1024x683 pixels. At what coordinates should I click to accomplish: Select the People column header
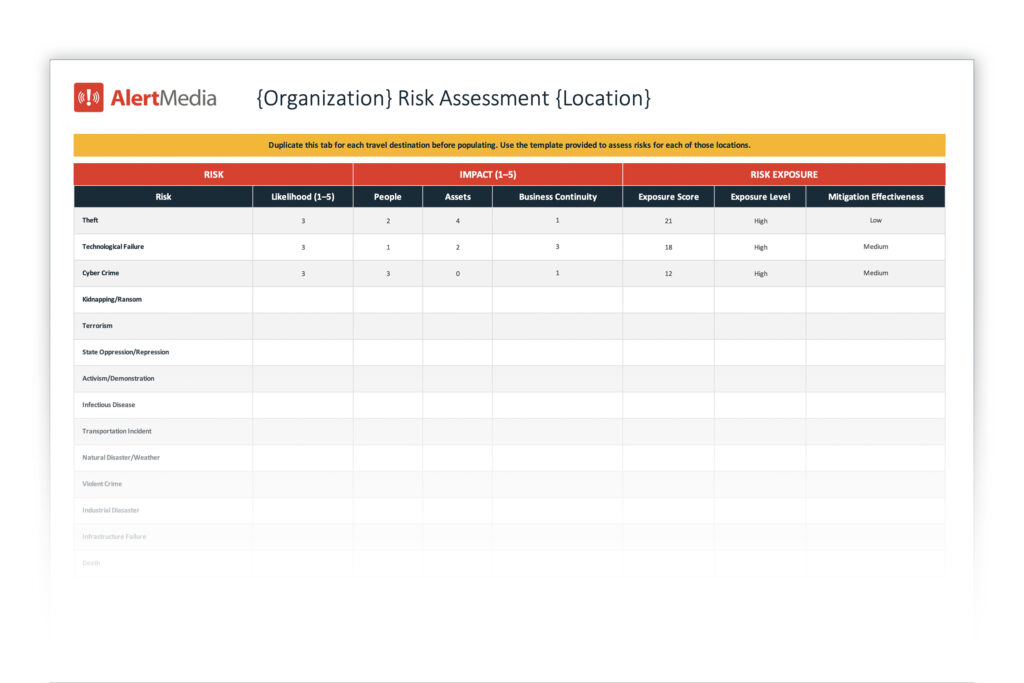pyautogui.click(x=387, y=197)
